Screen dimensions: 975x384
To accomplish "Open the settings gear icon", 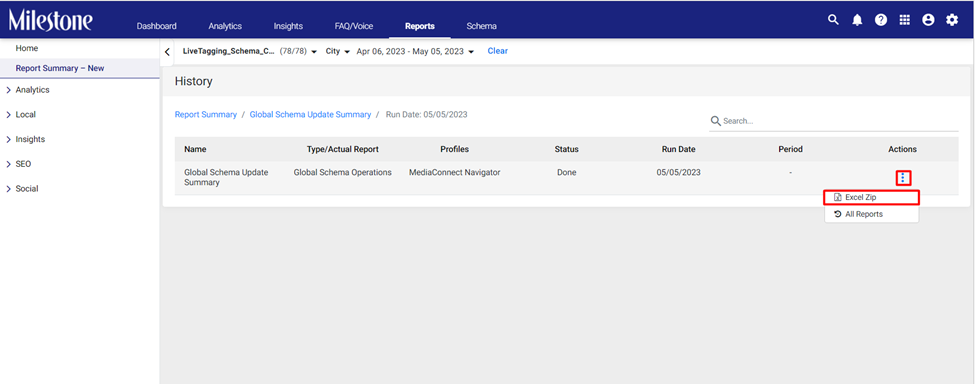I will coord(952,20).
